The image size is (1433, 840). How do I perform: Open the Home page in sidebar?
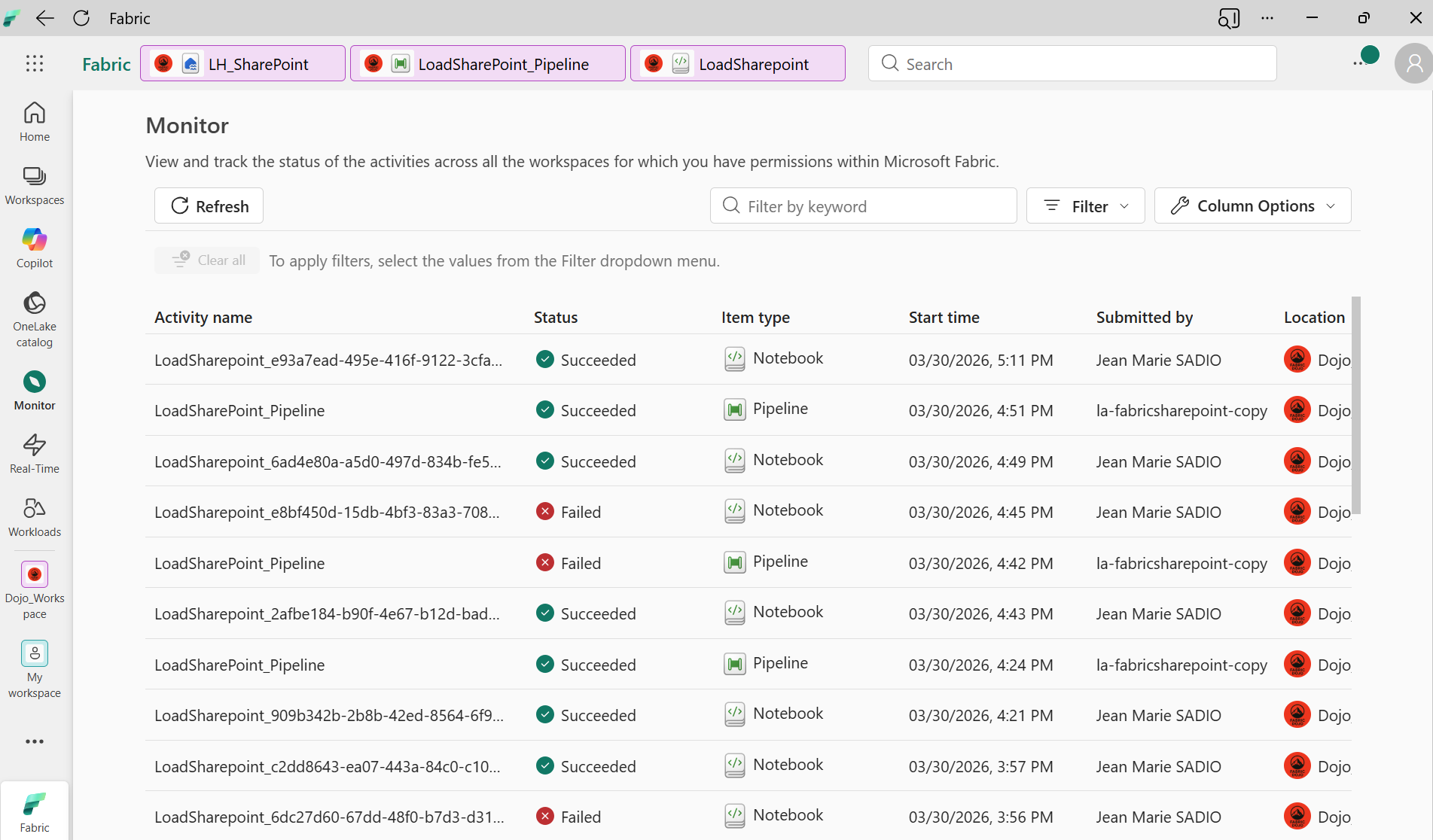(x=35, y=121)
